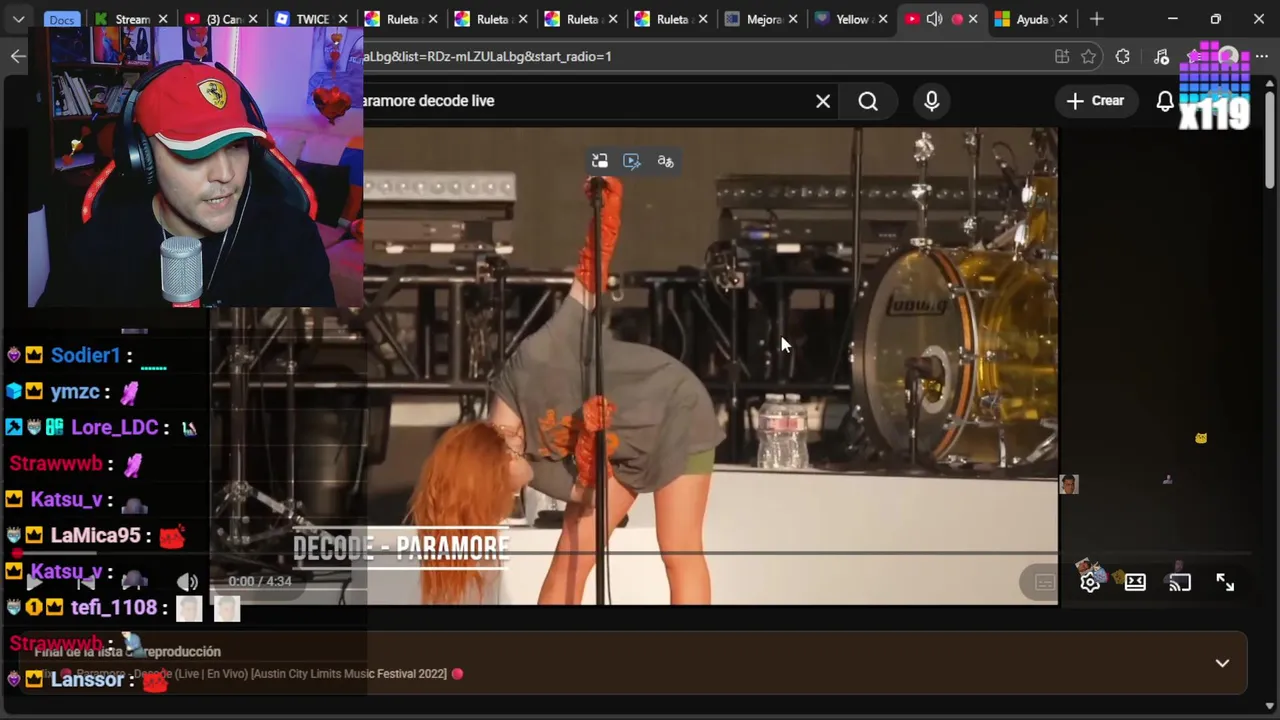Close the Ayuda tab
The width and height of the screenshot is (1280, 720).
click(1063, 19)
